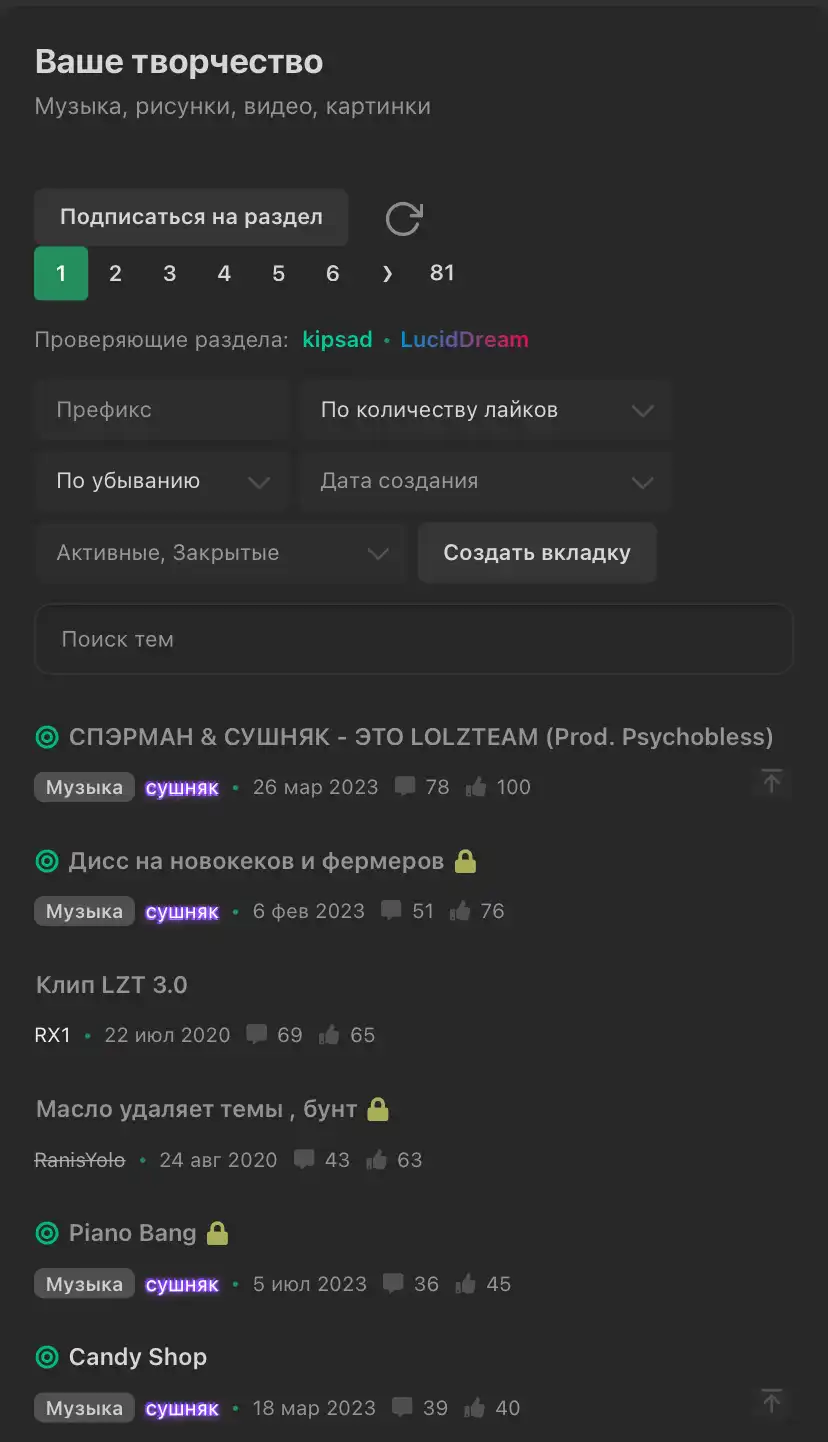This screenshot has width=828, height=1442.
Task: Open moderator kipsad's profile link
Action: tap(338, 340)
